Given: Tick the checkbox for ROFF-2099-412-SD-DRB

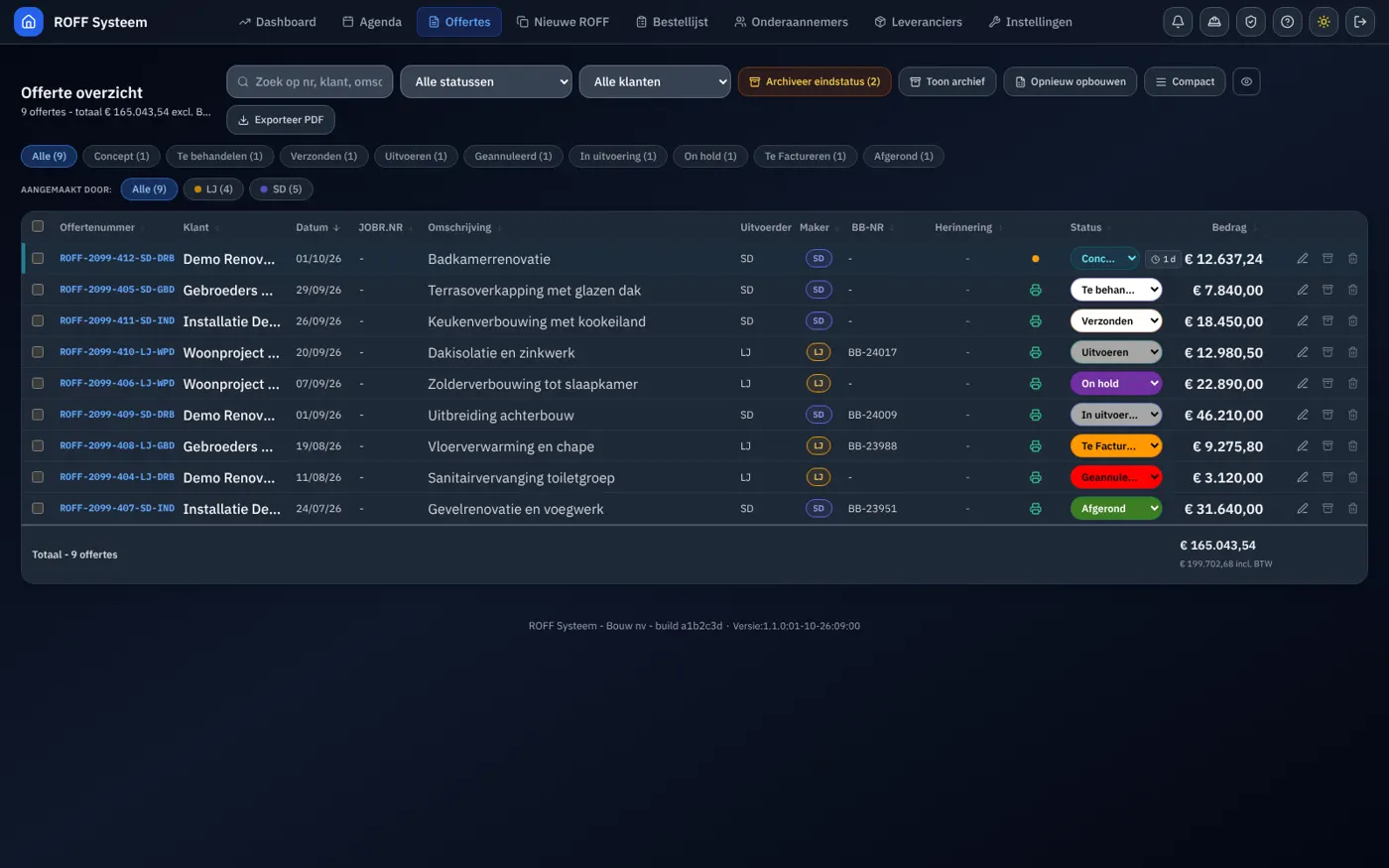Looking at the screenshot, I should (38, 258).
